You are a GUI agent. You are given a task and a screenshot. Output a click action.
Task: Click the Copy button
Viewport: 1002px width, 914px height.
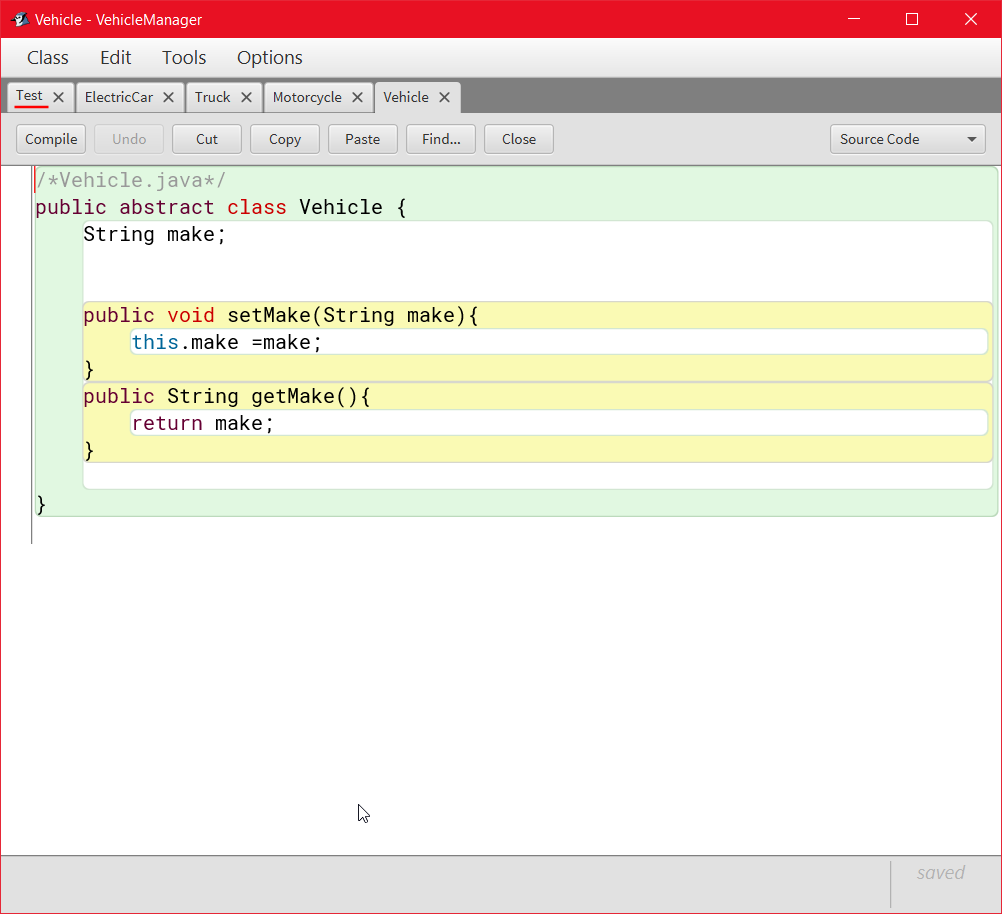284,139
